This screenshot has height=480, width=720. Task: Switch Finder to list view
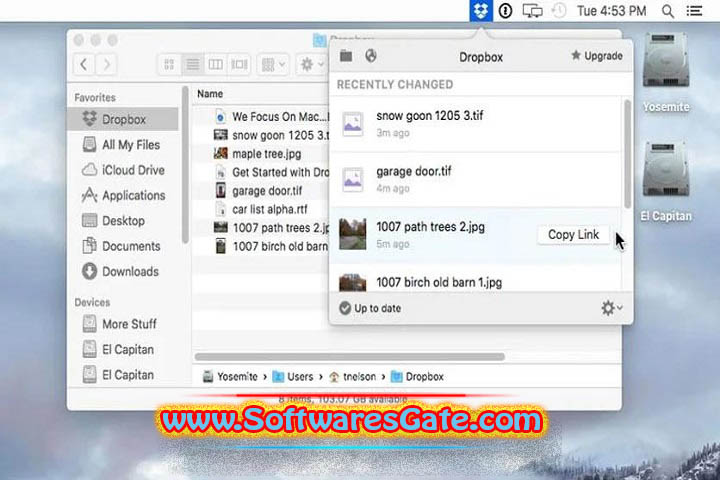192,64
